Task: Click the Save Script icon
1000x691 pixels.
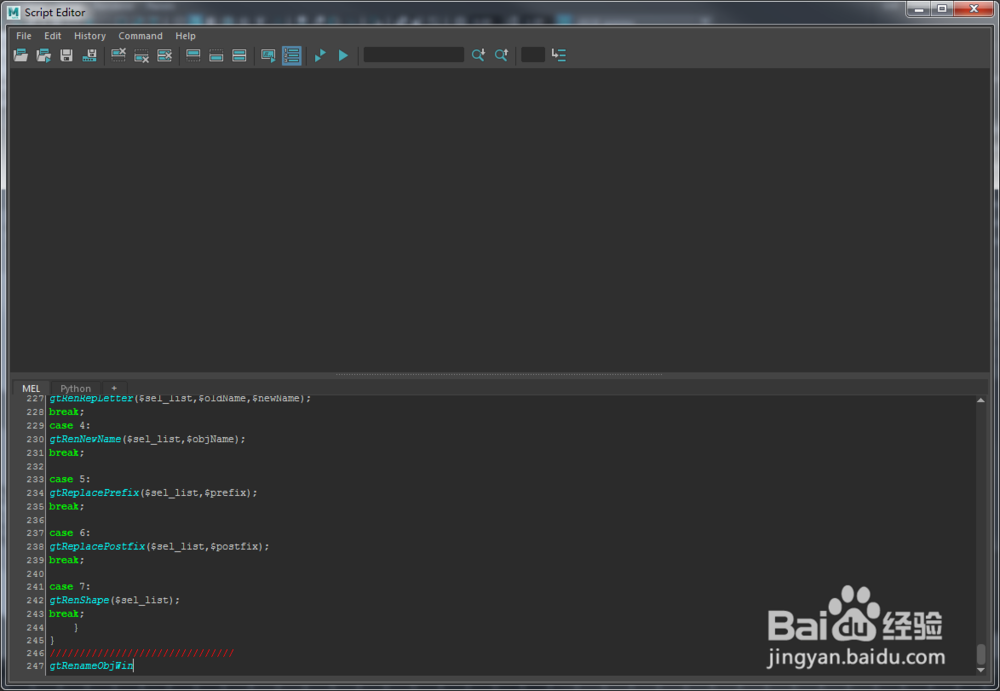Action: (66, 56)
